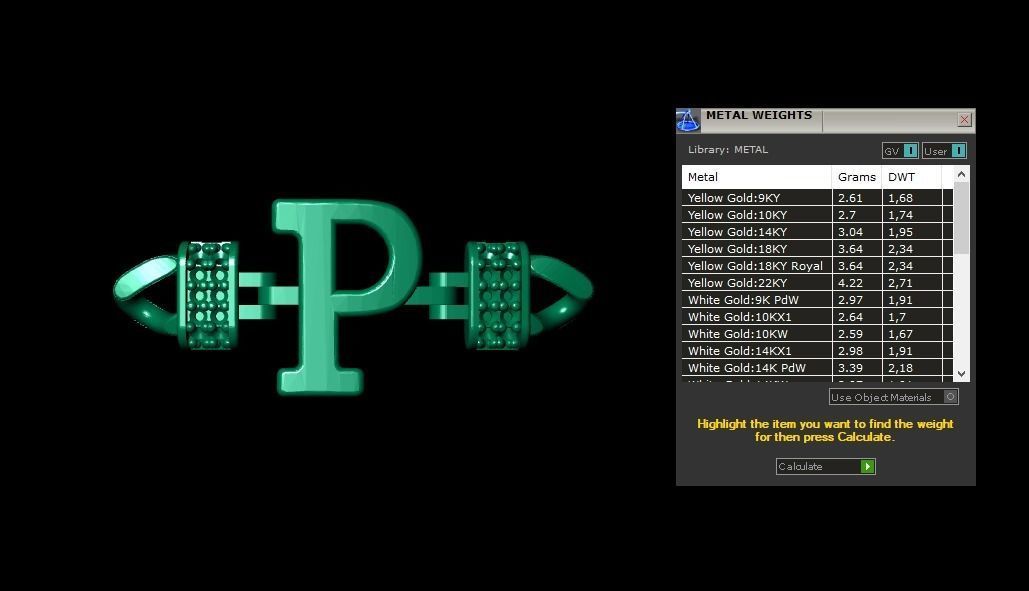Click the Calculate button

click(826, 466)
